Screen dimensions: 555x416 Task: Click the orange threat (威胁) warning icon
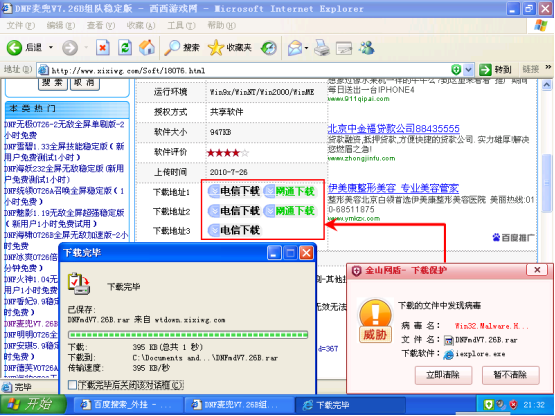click(x=375, y=321)
